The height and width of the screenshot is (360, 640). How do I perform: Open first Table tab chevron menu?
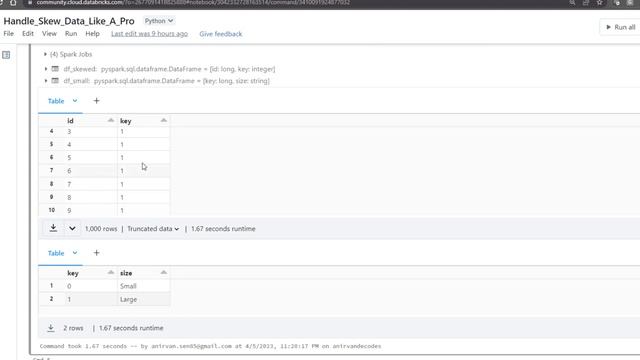[x=75, y=101]
